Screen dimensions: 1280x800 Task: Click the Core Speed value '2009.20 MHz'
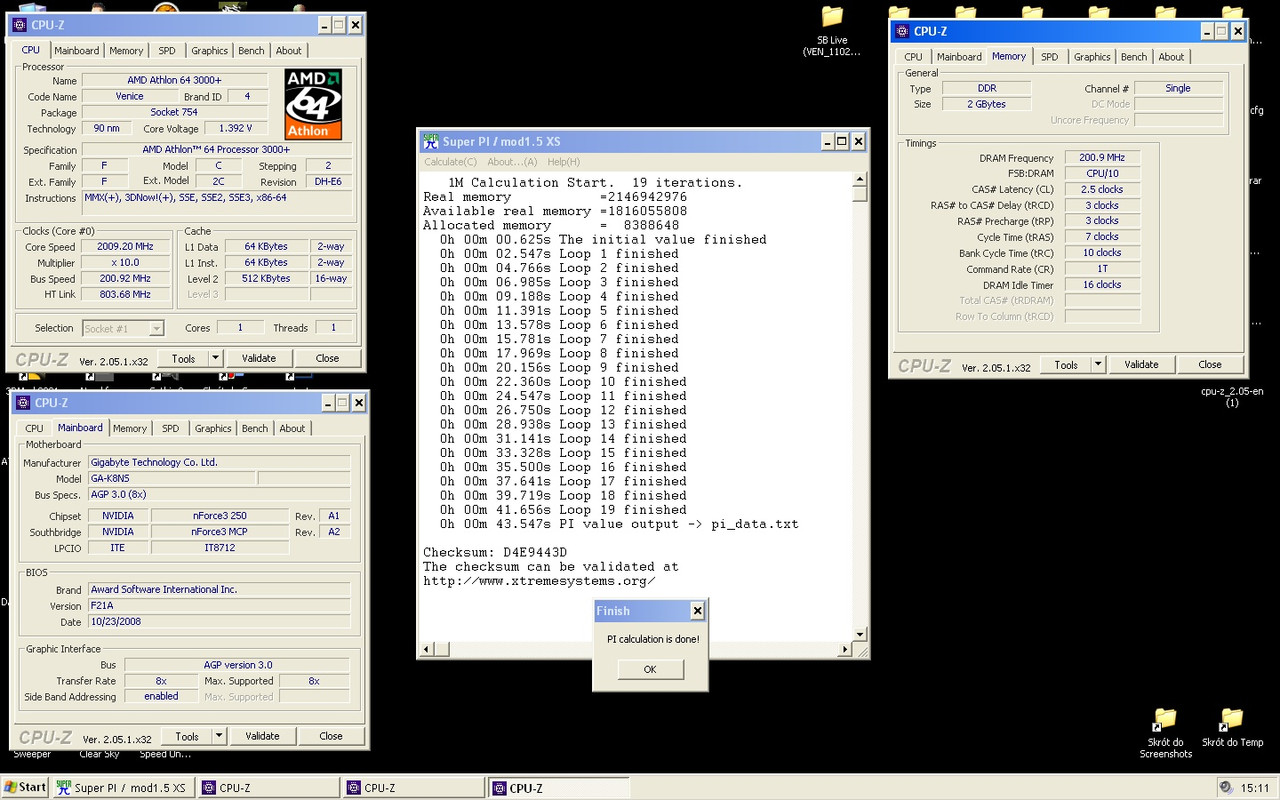[x=126, y=246]
